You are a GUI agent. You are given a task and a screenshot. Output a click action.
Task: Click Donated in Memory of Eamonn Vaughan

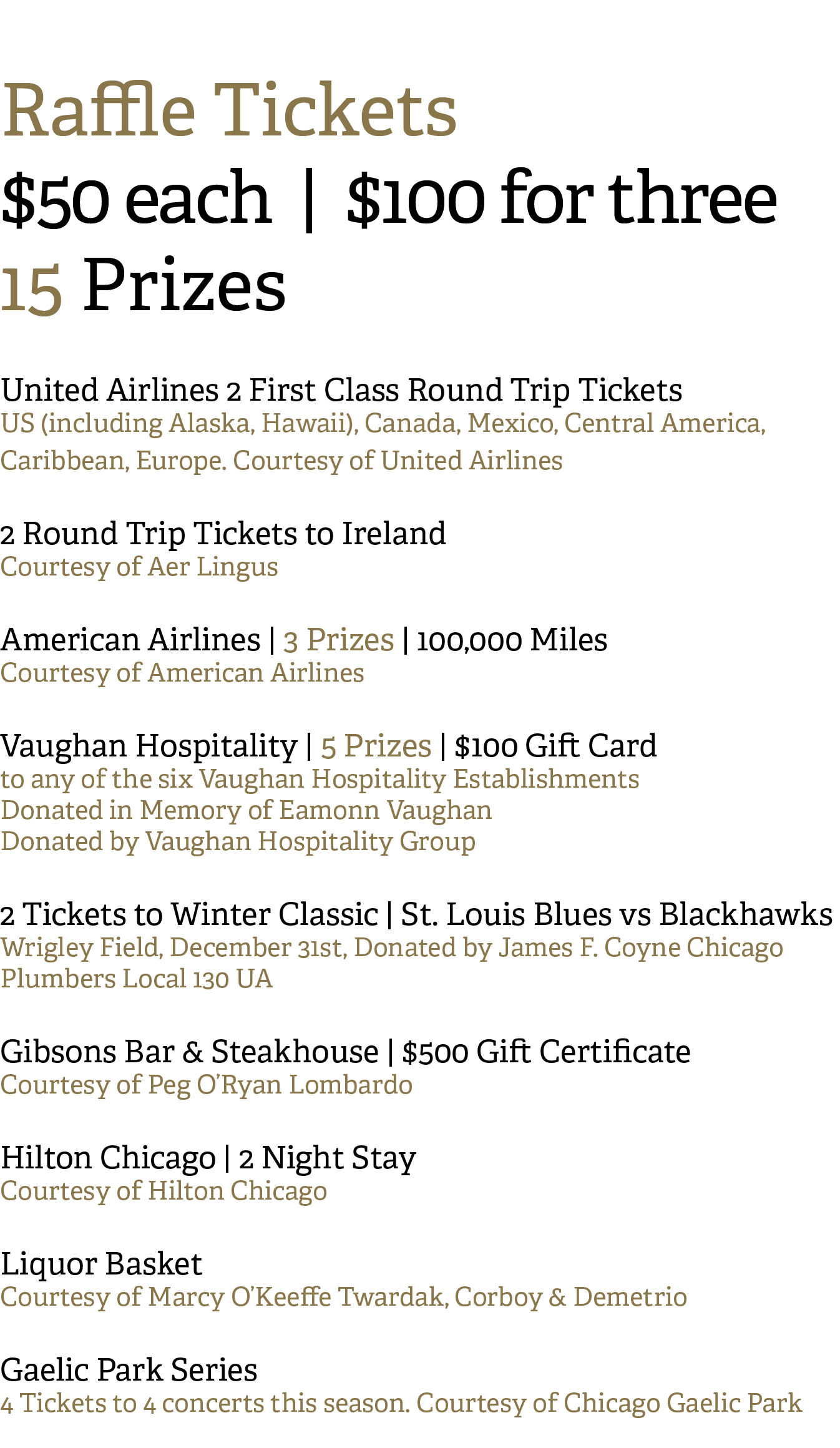(247, 810)
